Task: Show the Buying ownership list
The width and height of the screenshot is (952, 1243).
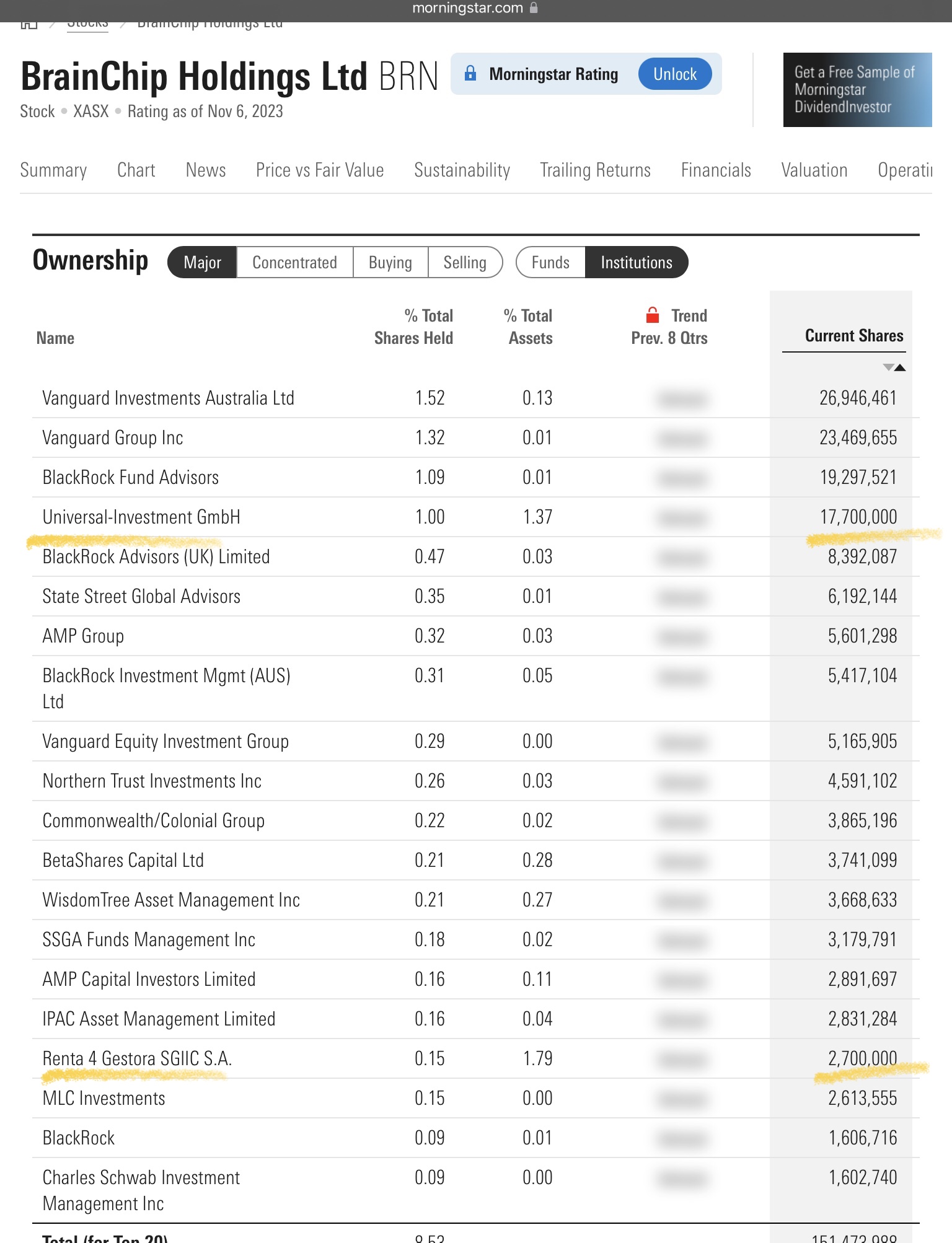Action: [390, 263]
